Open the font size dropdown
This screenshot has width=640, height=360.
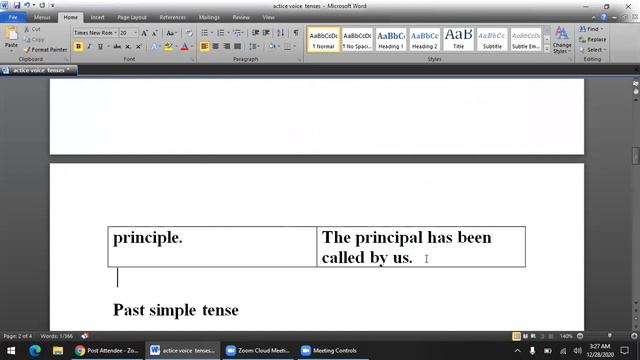(x=135, y=33)
